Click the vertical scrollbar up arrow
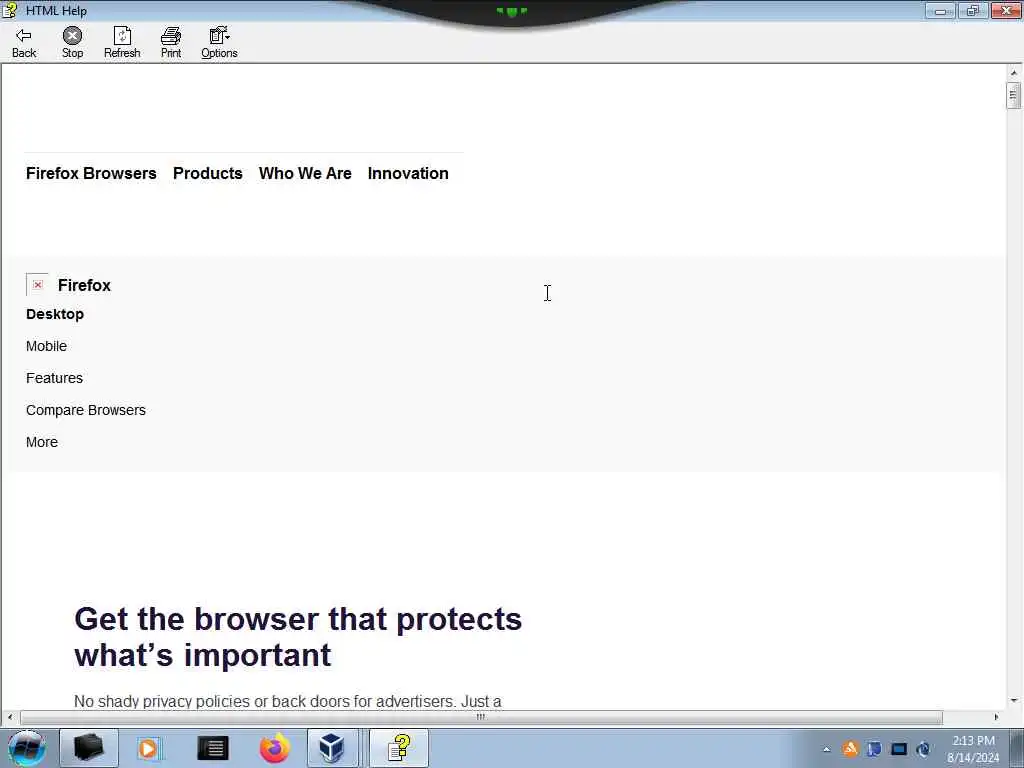1024x768 pixels. click(x=1014, y=72)
